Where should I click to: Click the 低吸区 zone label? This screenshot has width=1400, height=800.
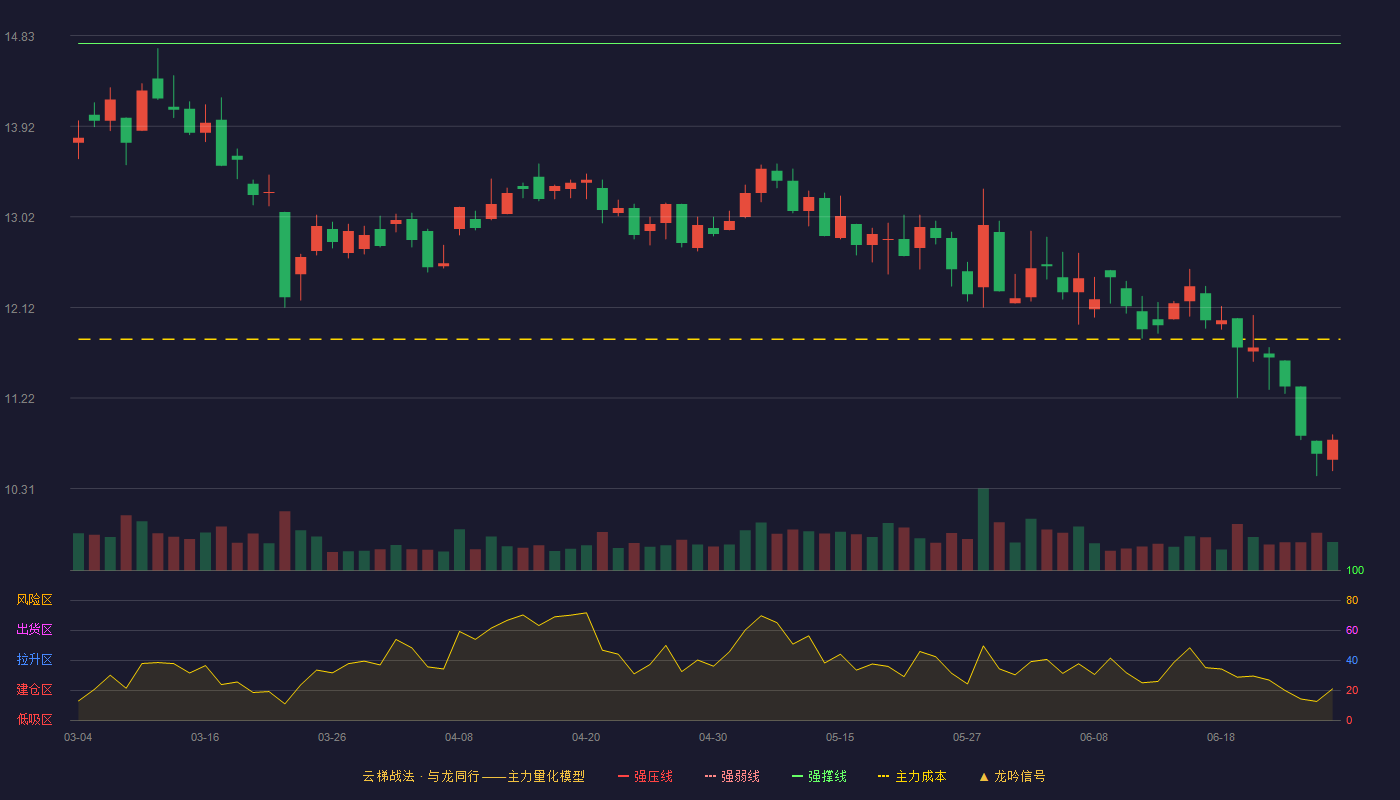[34, 719]
